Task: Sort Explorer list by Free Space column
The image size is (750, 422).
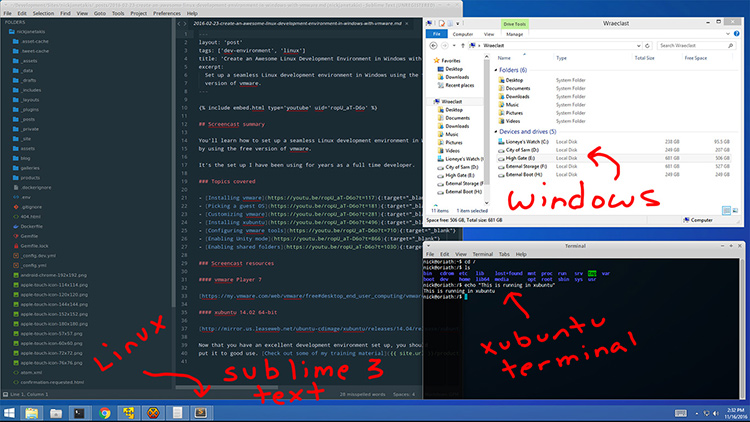Action: 695,58
